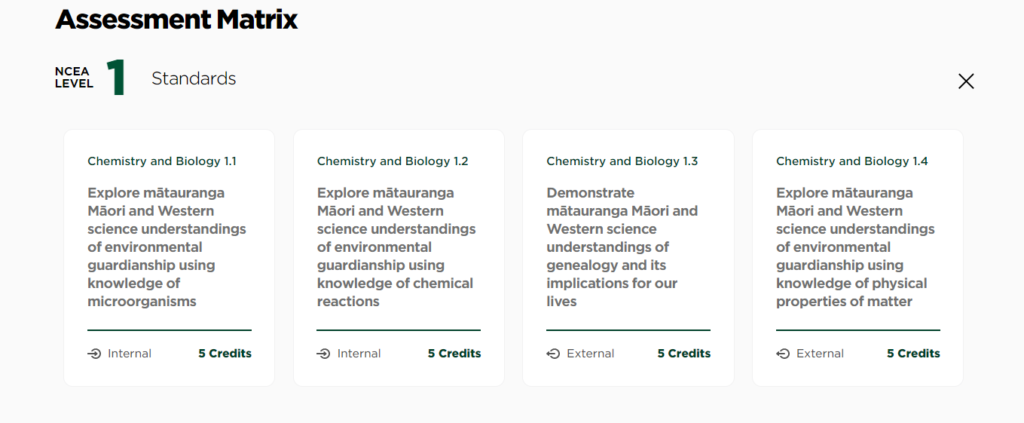Open Chemistry and Biology 1.4 card
This screenshot has height=423, width=1024.
(x=851, y=161)
